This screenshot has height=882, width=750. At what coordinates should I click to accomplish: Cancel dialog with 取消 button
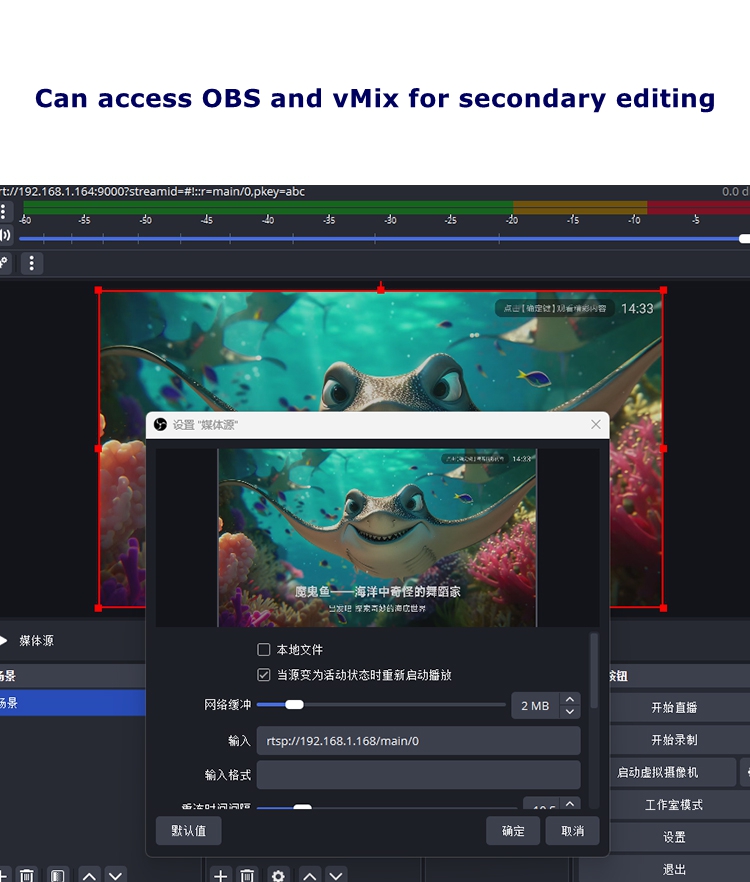[x=572, y=830]
